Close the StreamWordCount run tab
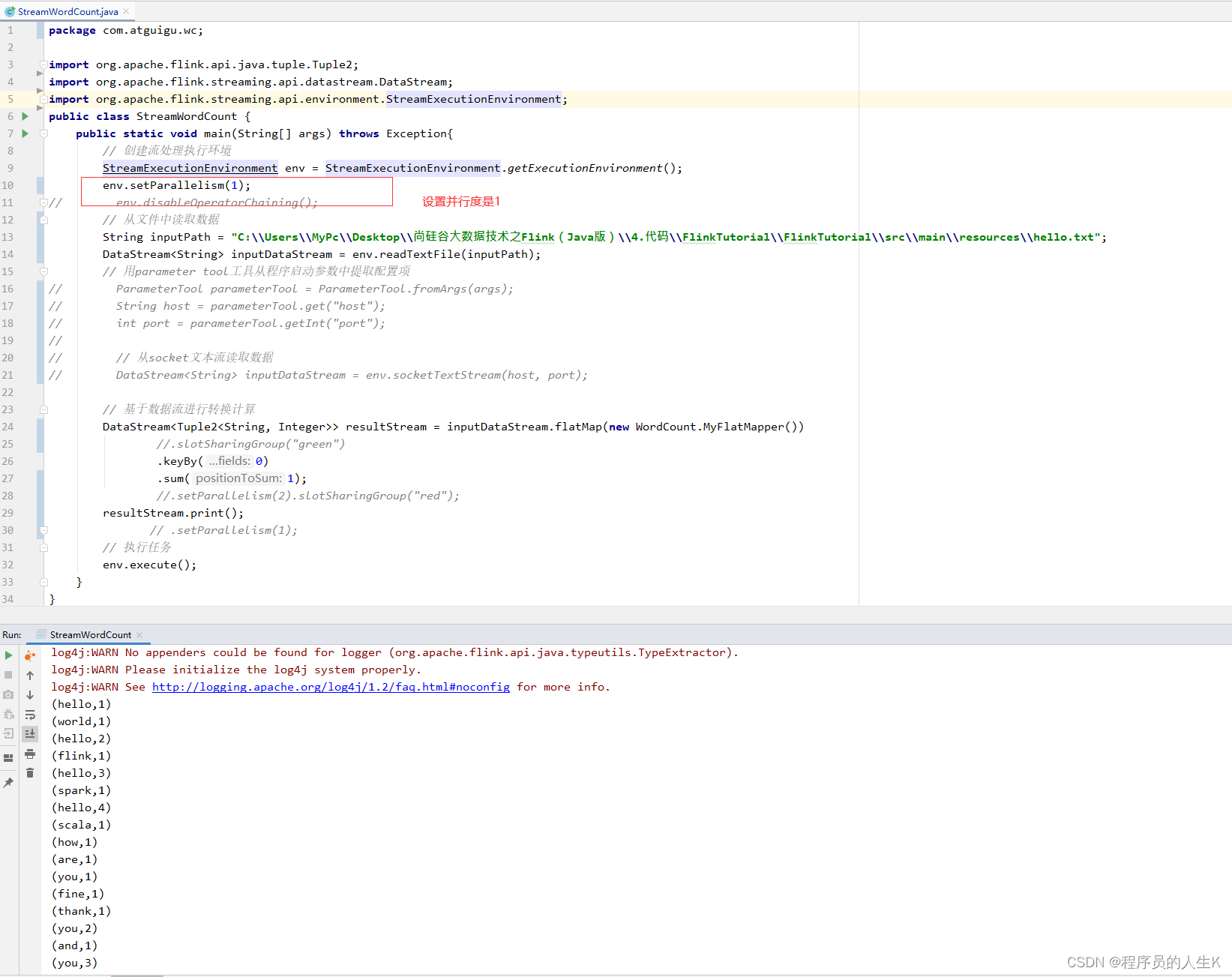This screenshot has width=1232, height=977. [139, 635]
